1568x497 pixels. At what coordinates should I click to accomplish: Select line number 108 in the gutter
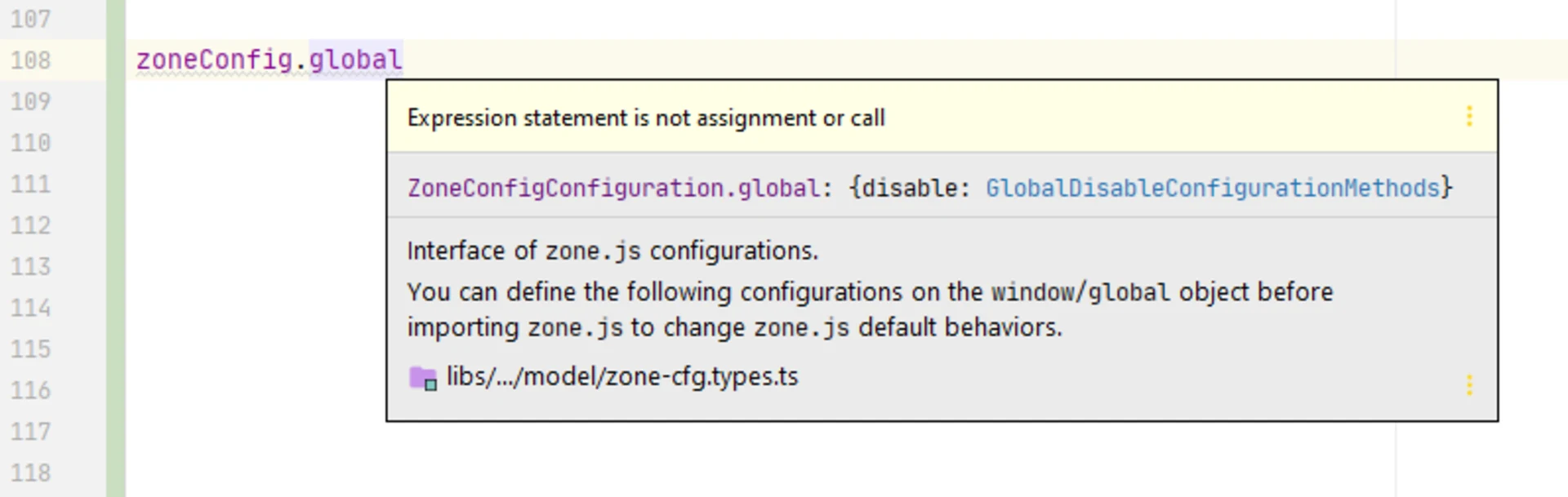tap(31, 59)
